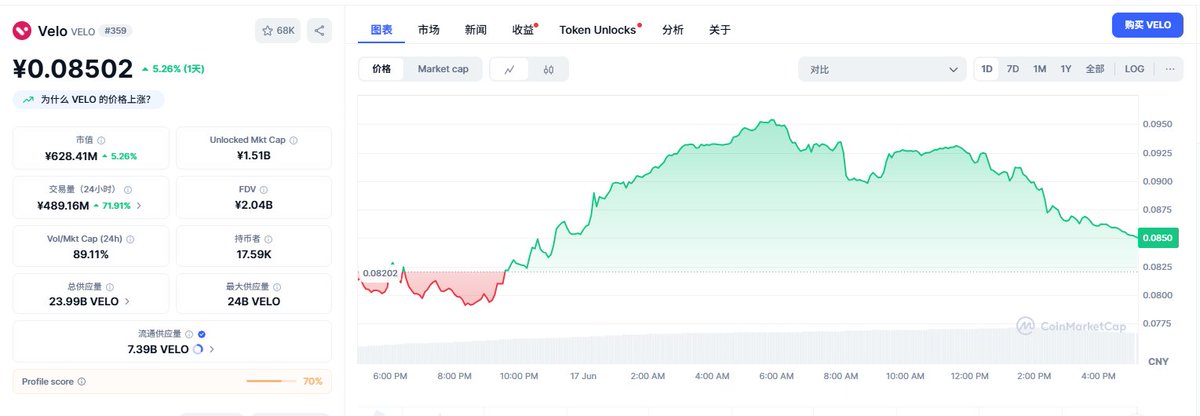This screenshot has height=416, width=1200.
Task: Select the 价格 chart mode
Action: click(382, 69)
